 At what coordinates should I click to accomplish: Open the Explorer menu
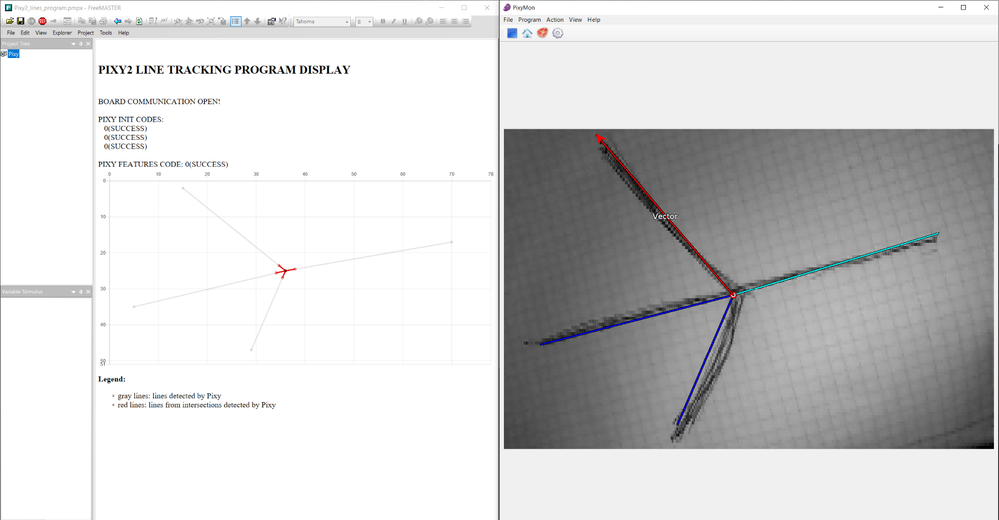pos(62,32)
